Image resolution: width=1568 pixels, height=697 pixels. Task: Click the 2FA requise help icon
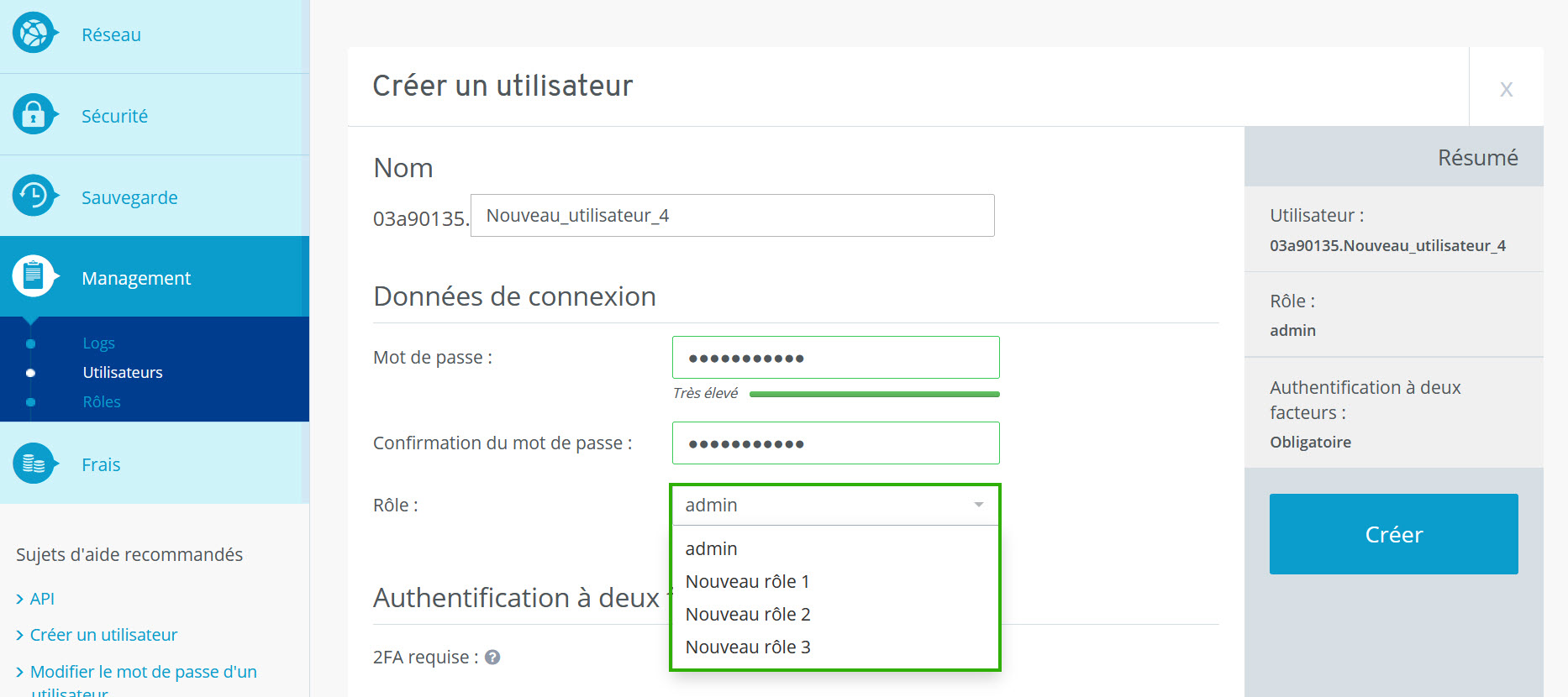pyautogui.click(x=493, y=658)
